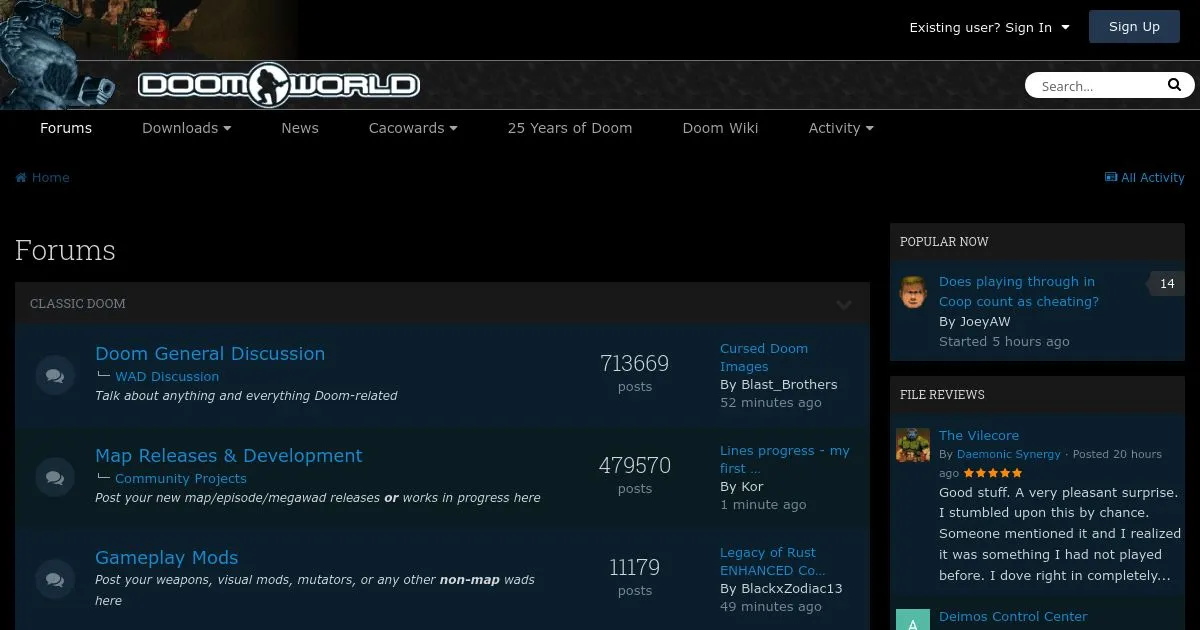Open the Gameplay Mods forum
Image resolution: width=1200 pixels, height=630 pixels.
point(167,558)
